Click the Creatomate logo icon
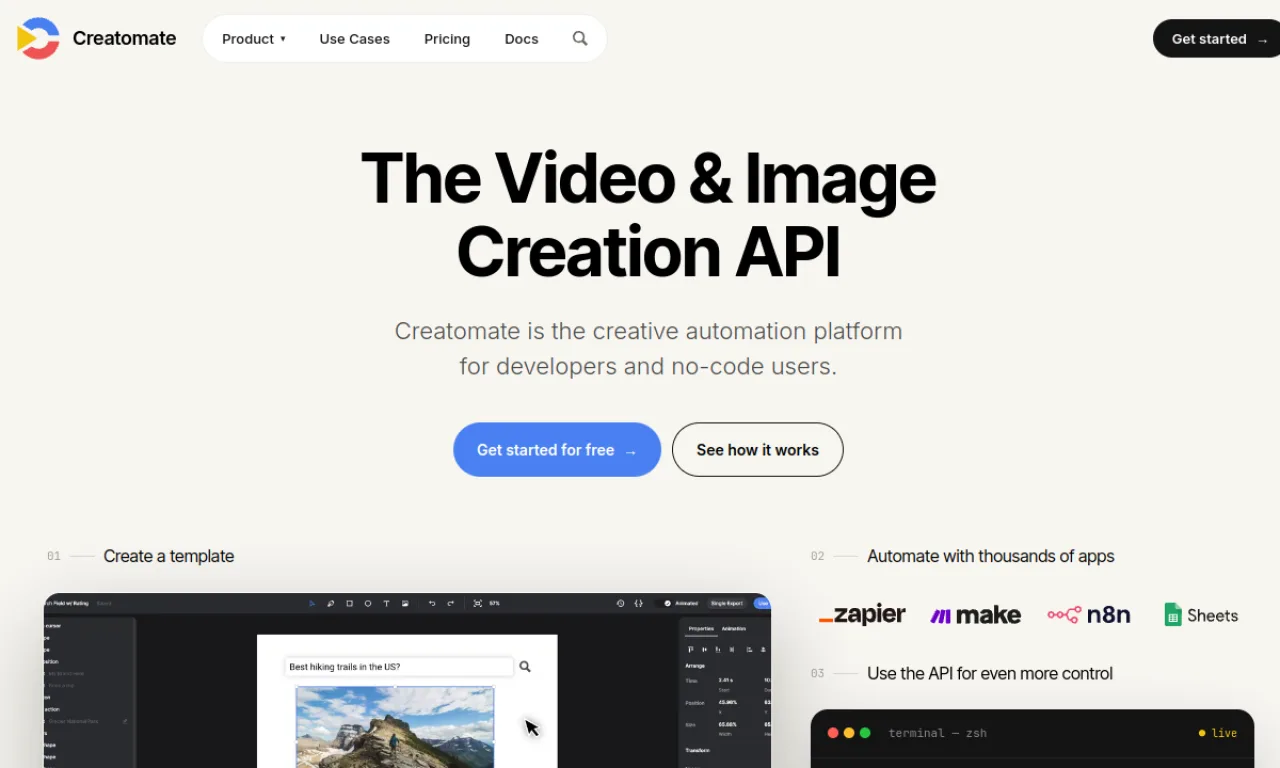 pos(38,38)
